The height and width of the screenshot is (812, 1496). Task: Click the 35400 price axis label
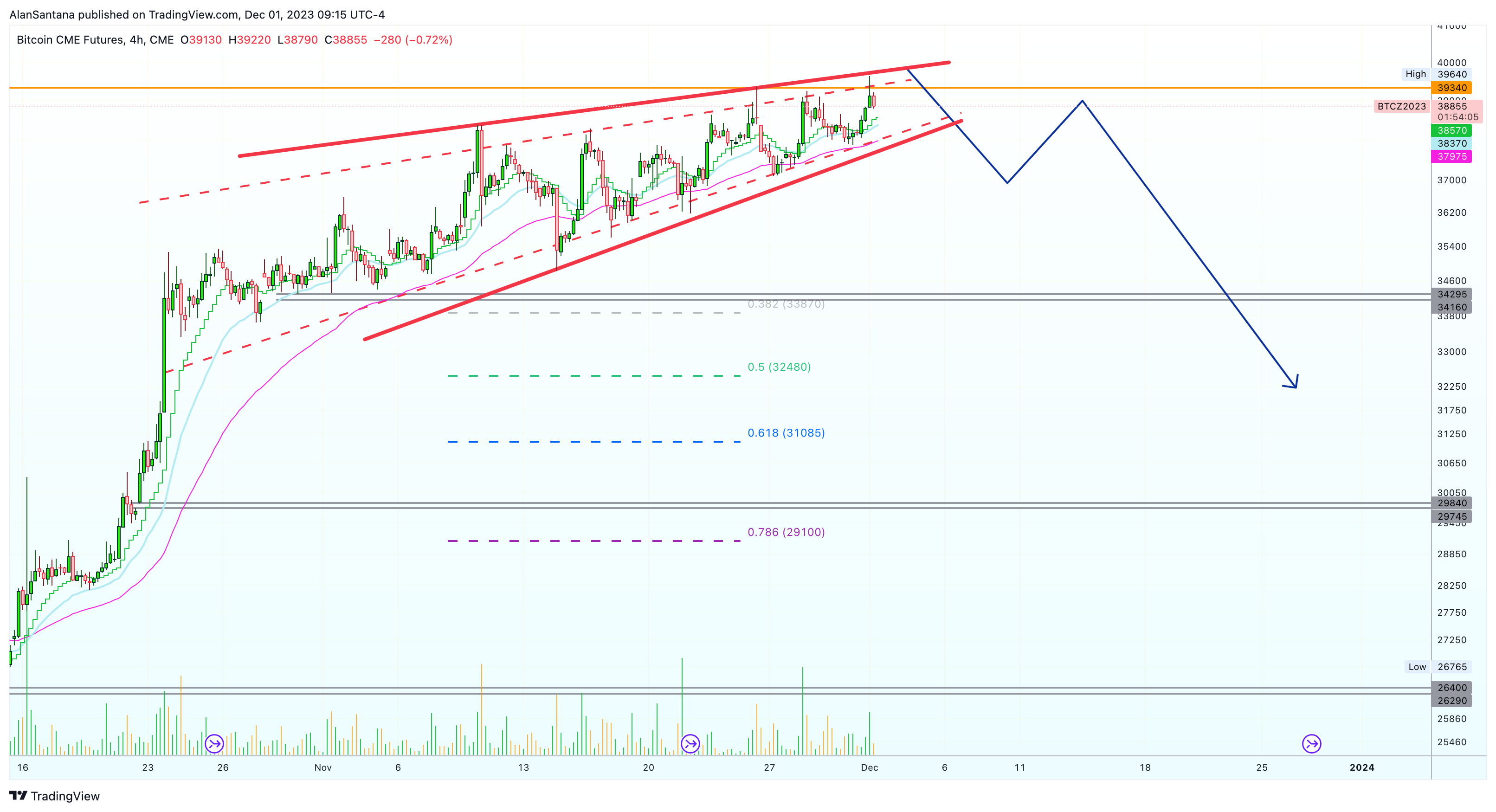1451,246
